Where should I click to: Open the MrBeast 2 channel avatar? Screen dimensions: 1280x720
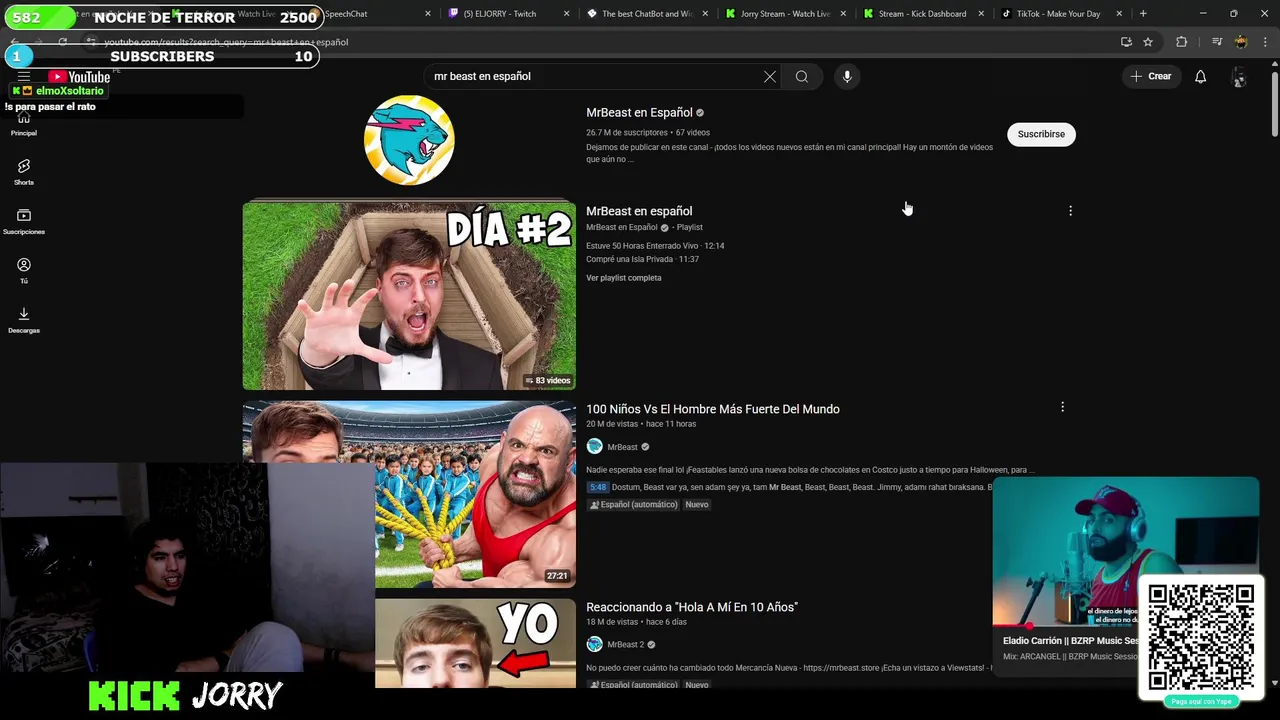pos(595,645)
